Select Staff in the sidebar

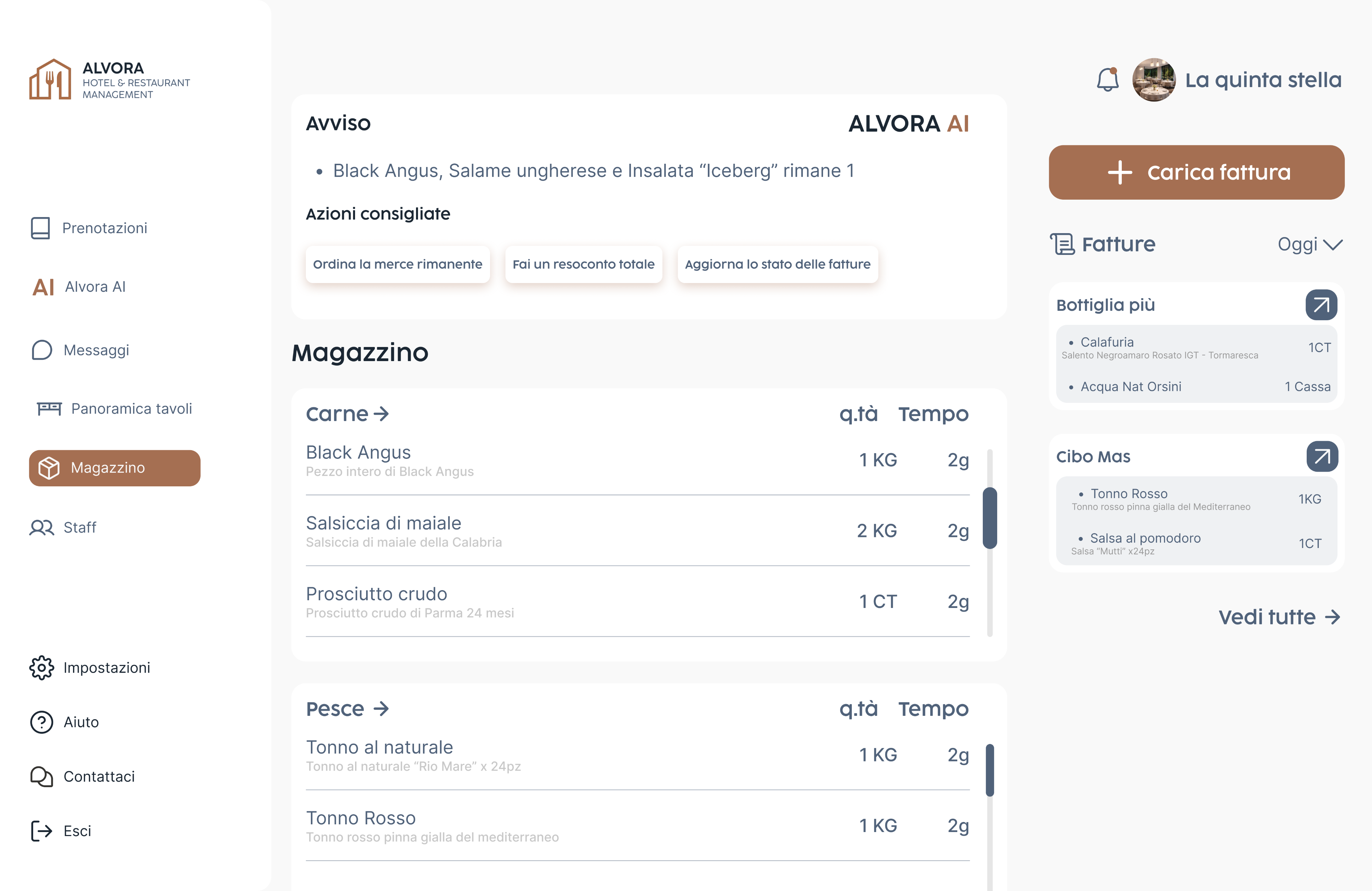79,527
